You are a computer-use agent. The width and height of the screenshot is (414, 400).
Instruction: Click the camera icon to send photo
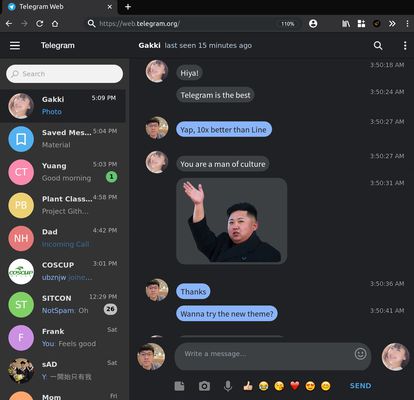point(204,386)
